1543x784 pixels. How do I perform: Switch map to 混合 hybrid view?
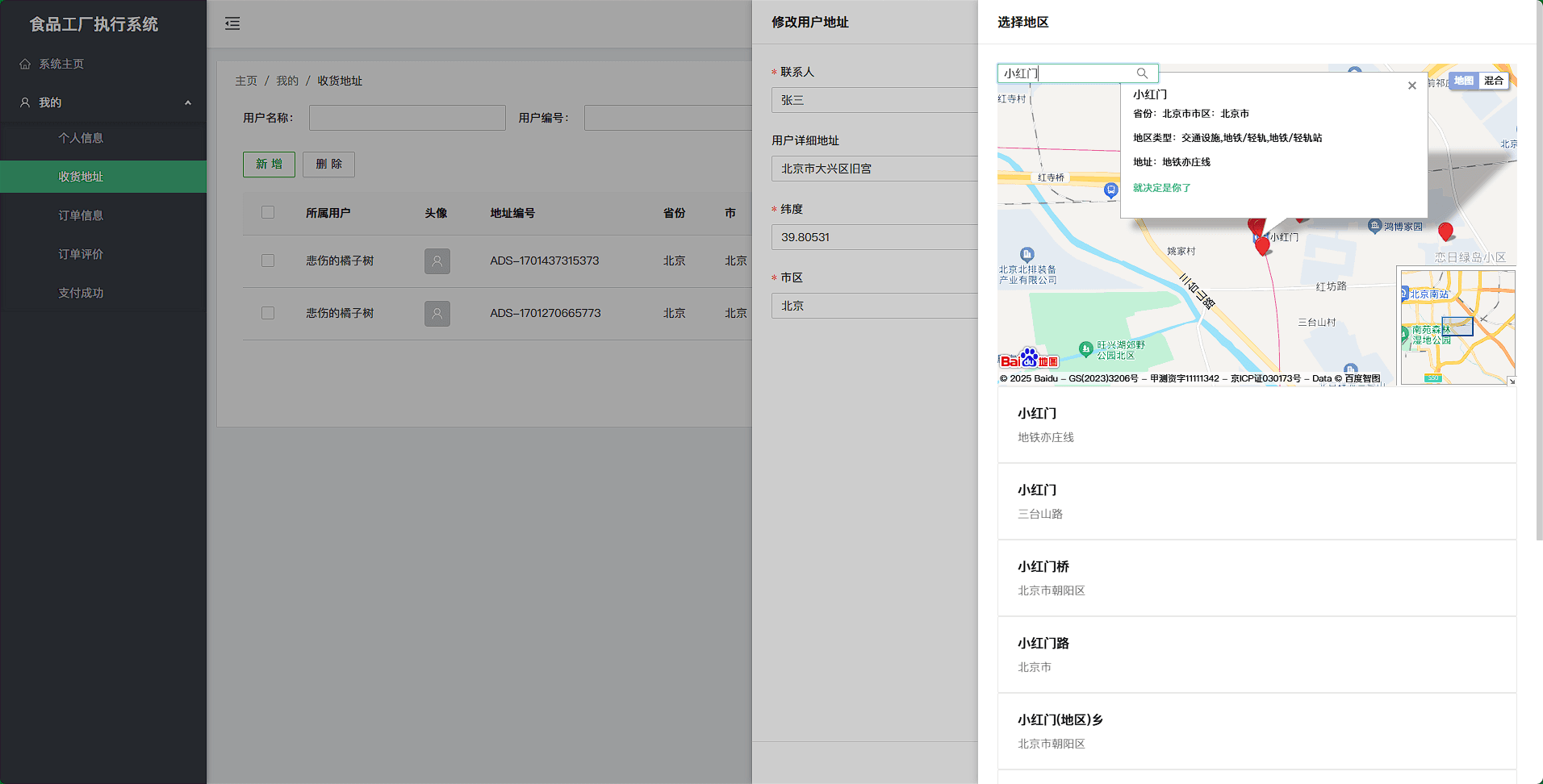[x=1494, y=81]
